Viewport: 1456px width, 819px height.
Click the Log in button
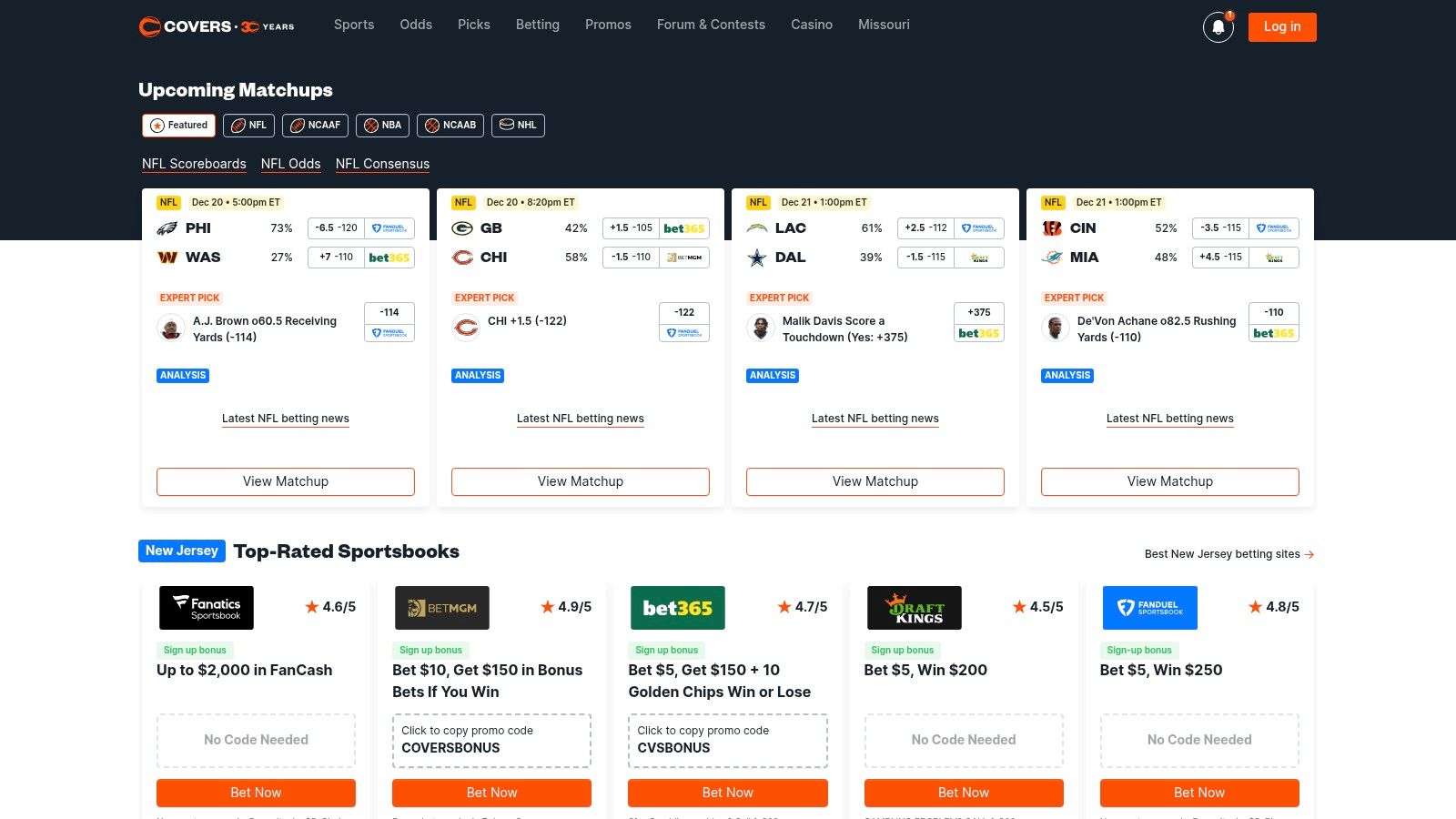point(1281,26)
